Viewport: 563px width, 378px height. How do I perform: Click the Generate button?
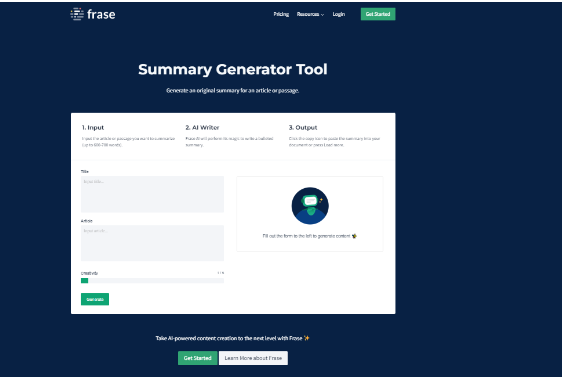click(x=95, y=299)
